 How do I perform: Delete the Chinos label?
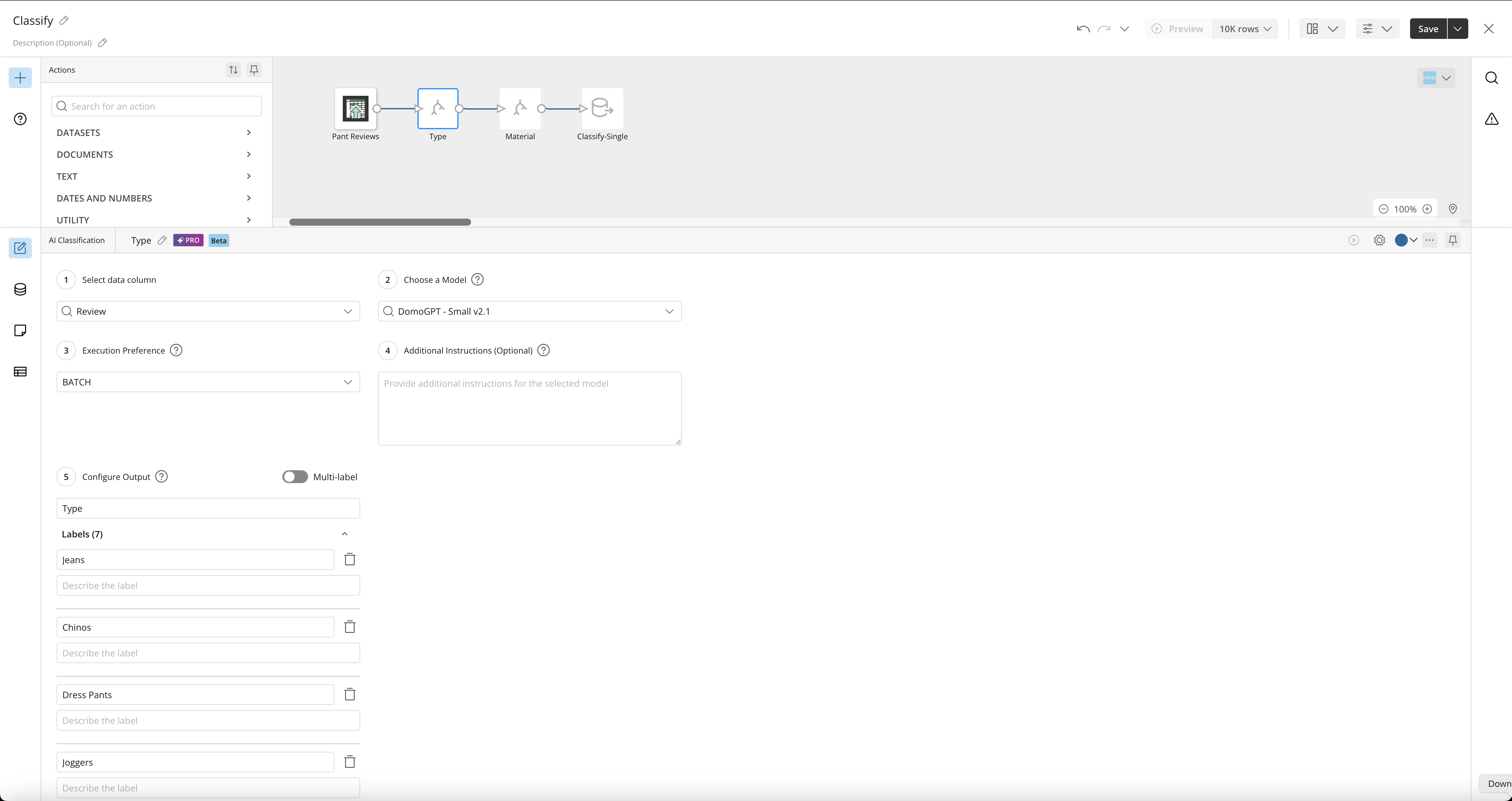[x=350, y=627]
